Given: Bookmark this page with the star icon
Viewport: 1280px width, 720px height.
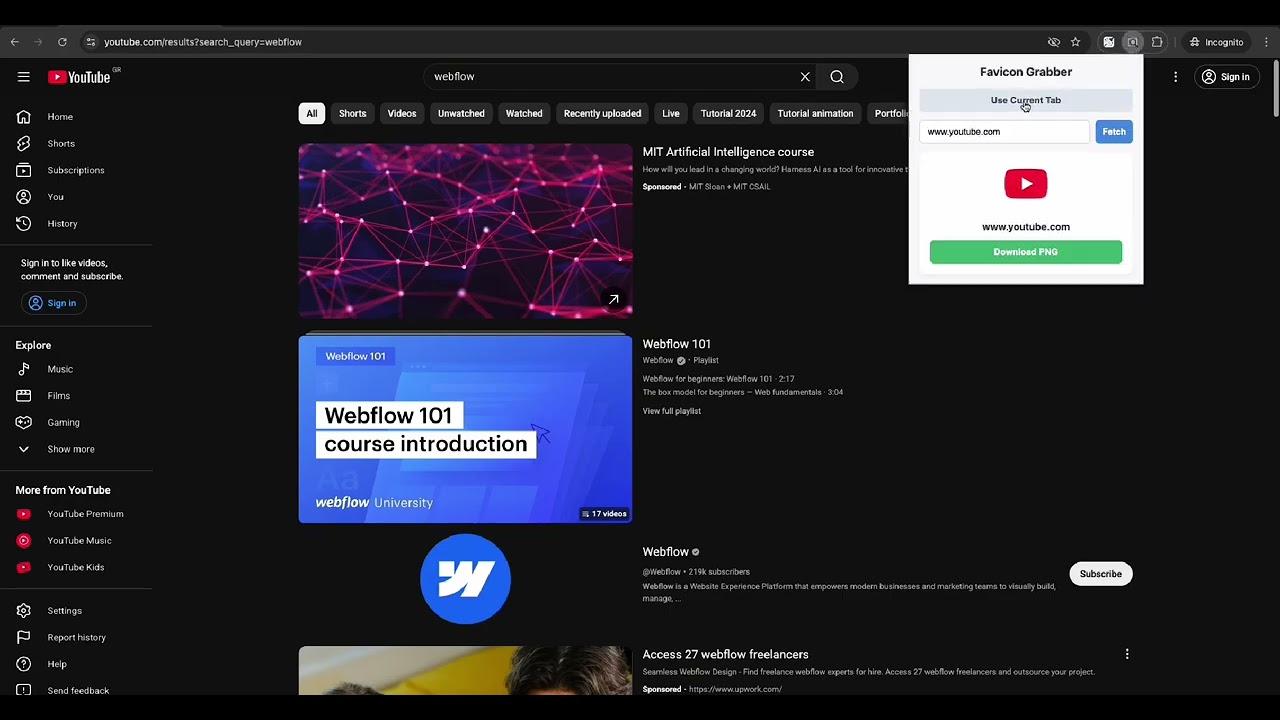Looking at the screenshot, I should 1075,42.
